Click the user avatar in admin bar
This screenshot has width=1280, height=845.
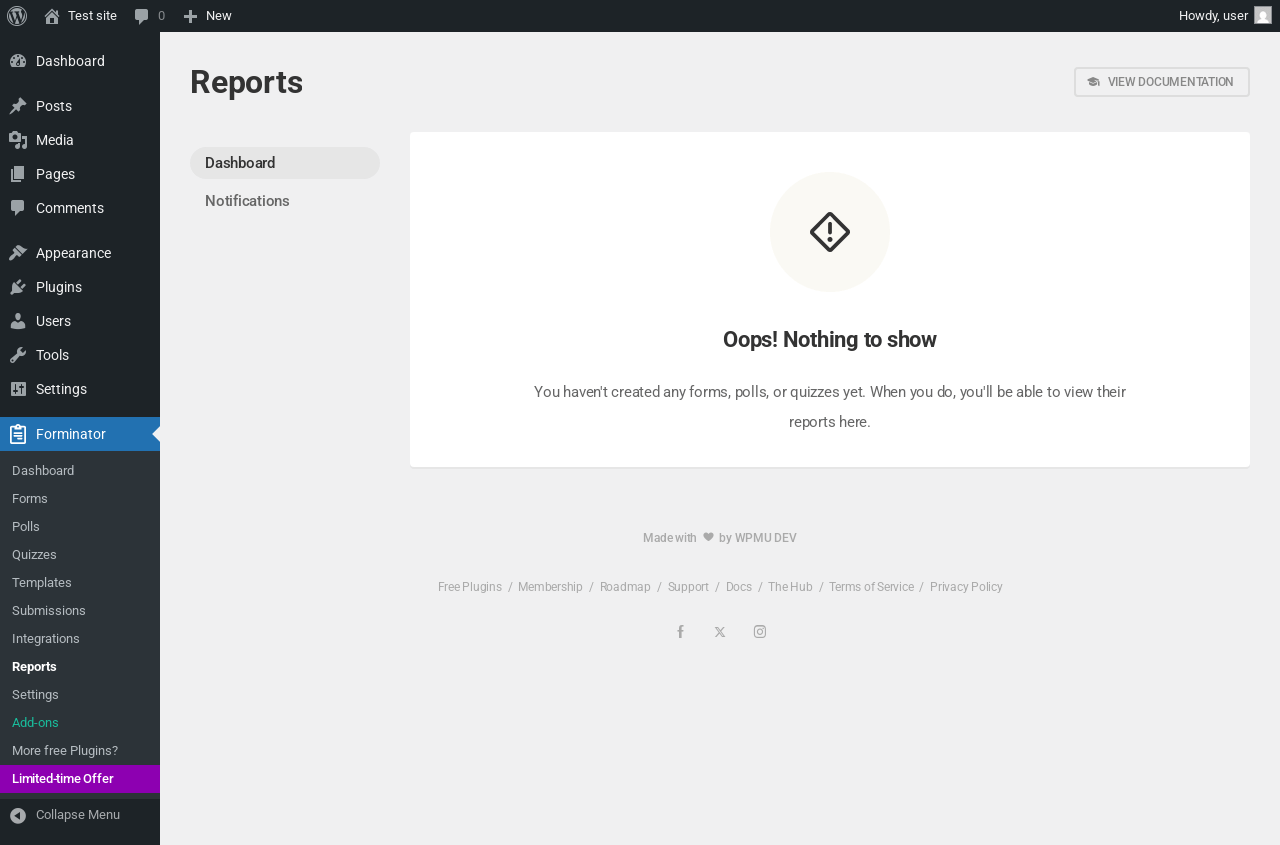click(1263, 15)
